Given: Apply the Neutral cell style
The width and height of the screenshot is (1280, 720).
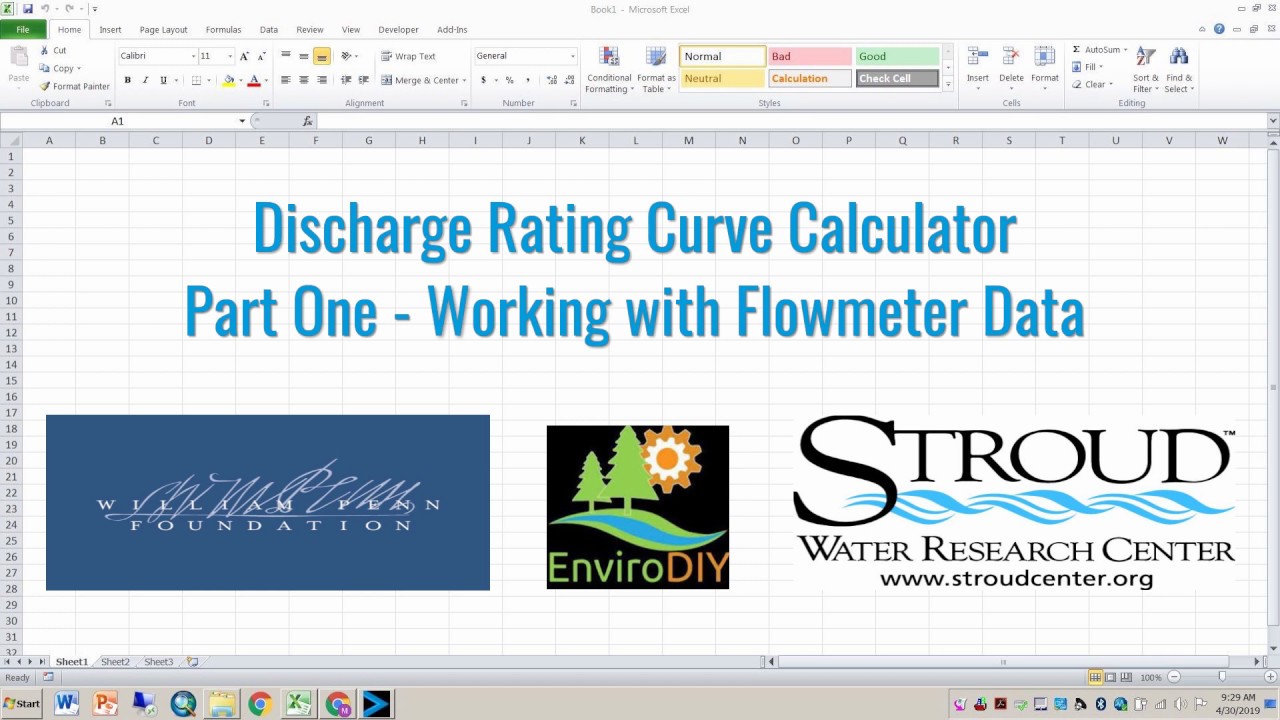Looking at the screenshot, I should coord(722,79).
